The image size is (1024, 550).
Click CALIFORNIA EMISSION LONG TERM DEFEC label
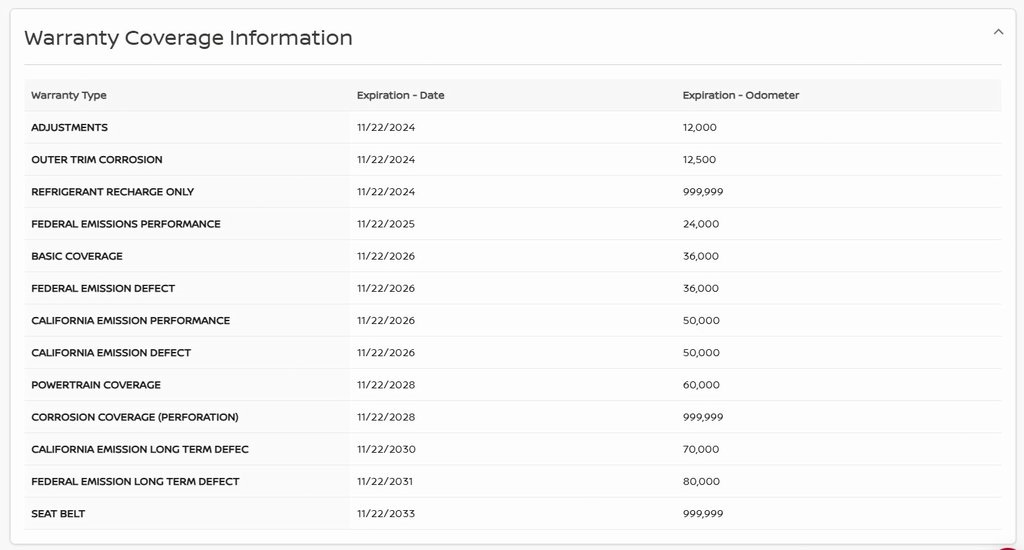tap(140, 450)
